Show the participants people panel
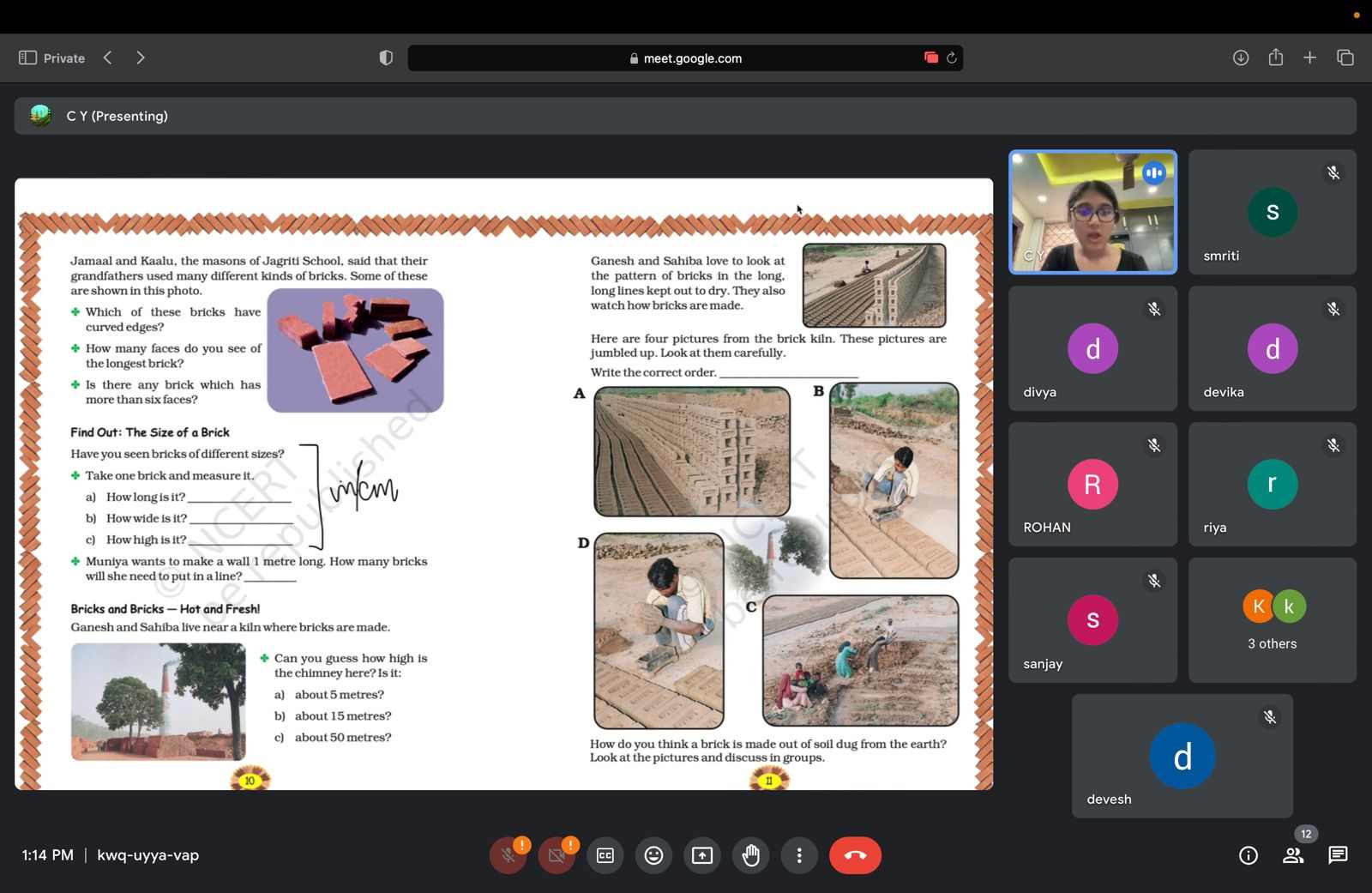This screenshot has width=1372, height=893. coord(1293,855)
